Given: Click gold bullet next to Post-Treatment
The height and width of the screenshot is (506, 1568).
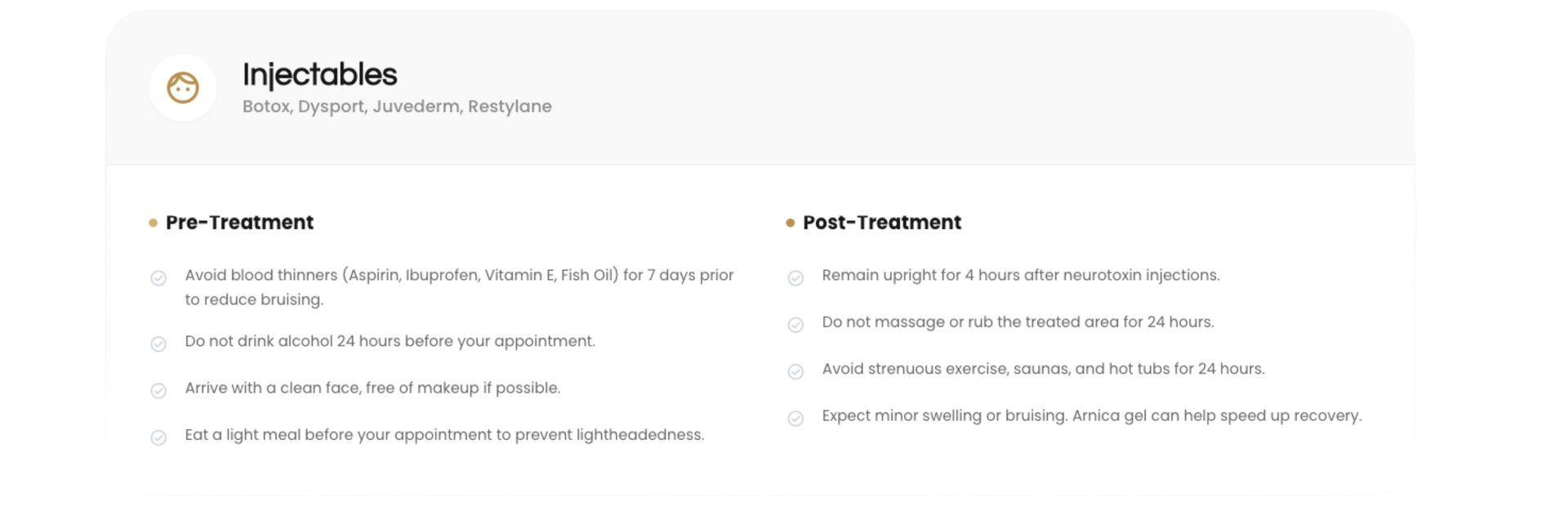Looking at the screenshot, I should [790, 223].
